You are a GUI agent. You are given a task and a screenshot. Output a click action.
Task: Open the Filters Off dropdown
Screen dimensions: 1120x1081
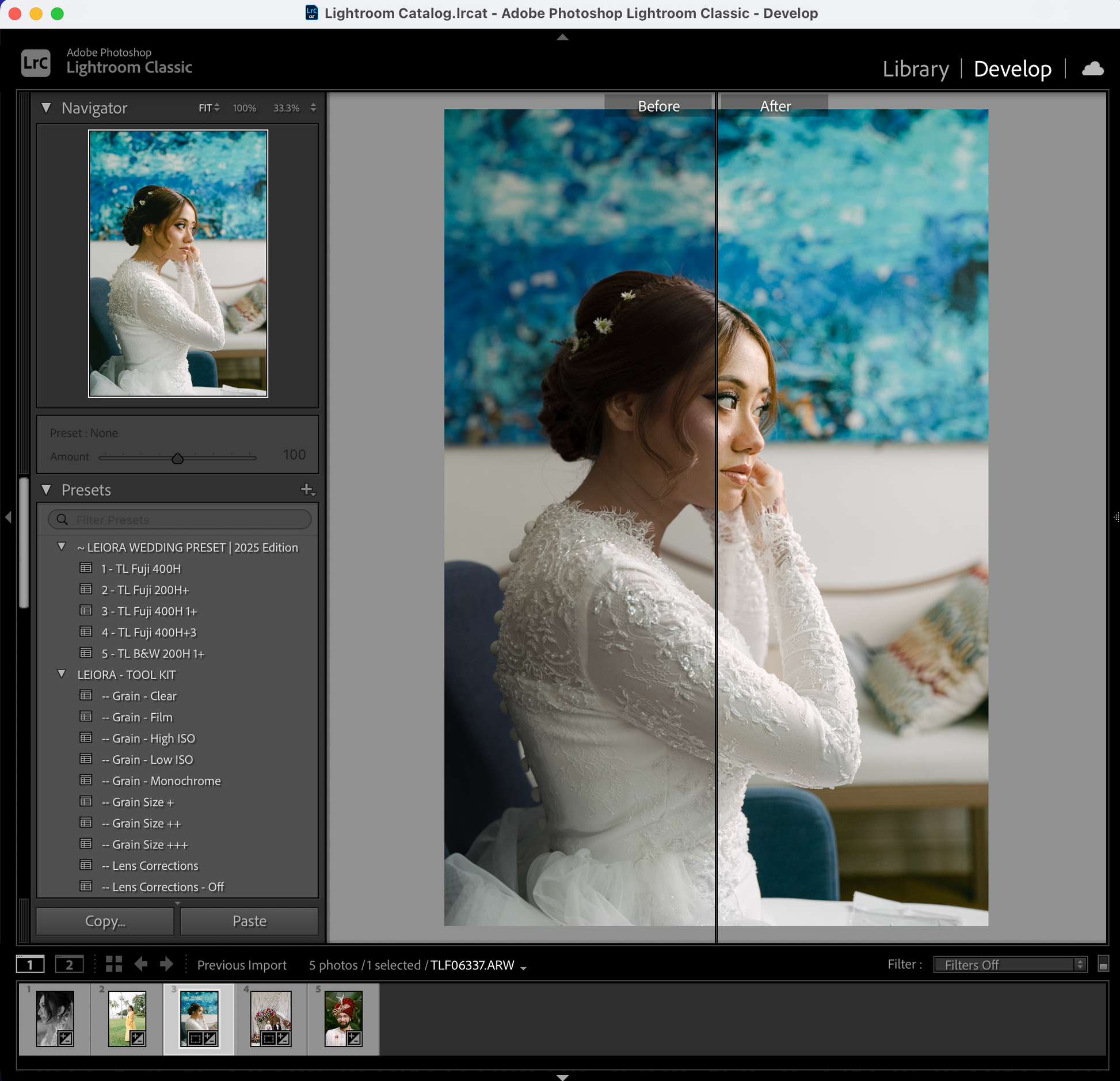[x=1010, y=965]
